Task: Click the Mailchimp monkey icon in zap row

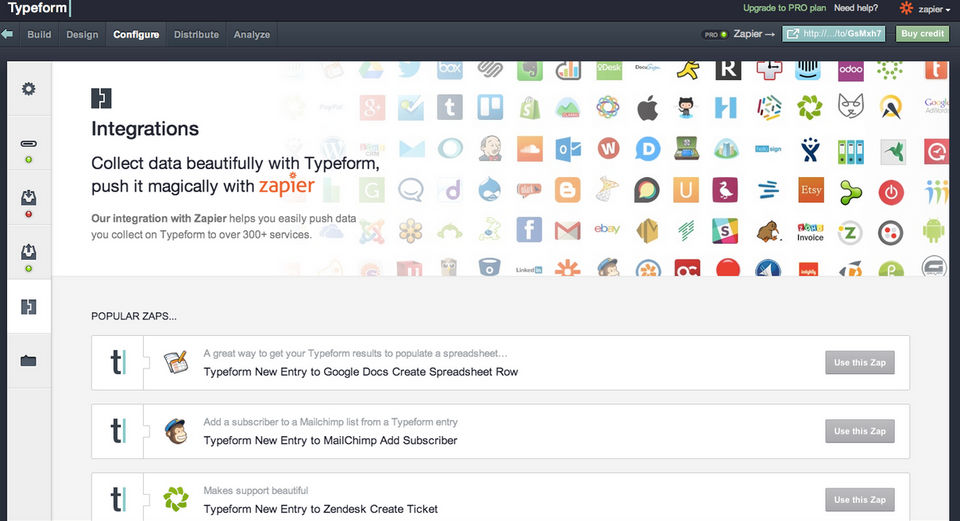Action: (176, 431)
